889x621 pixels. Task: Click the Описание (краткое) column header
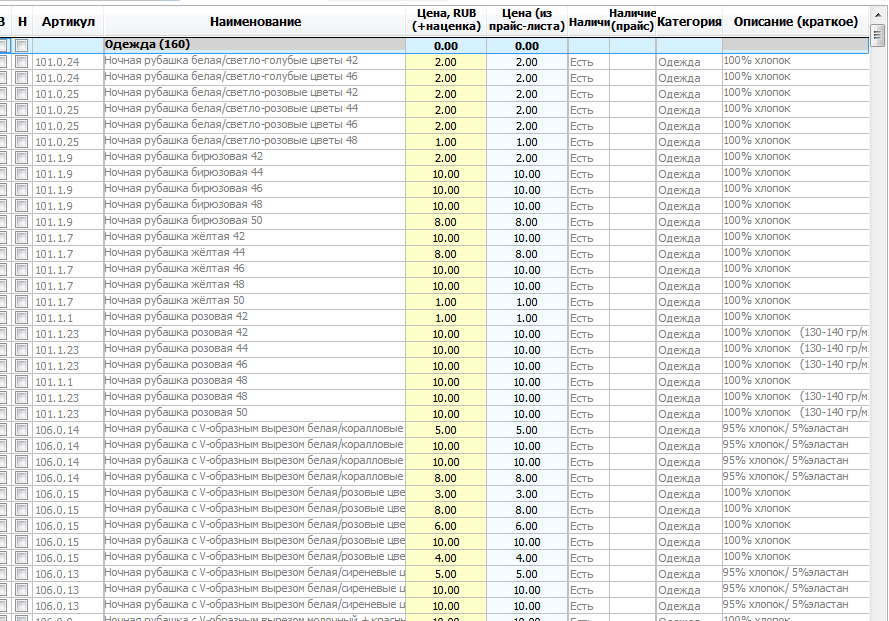click(x=795, y=22)
